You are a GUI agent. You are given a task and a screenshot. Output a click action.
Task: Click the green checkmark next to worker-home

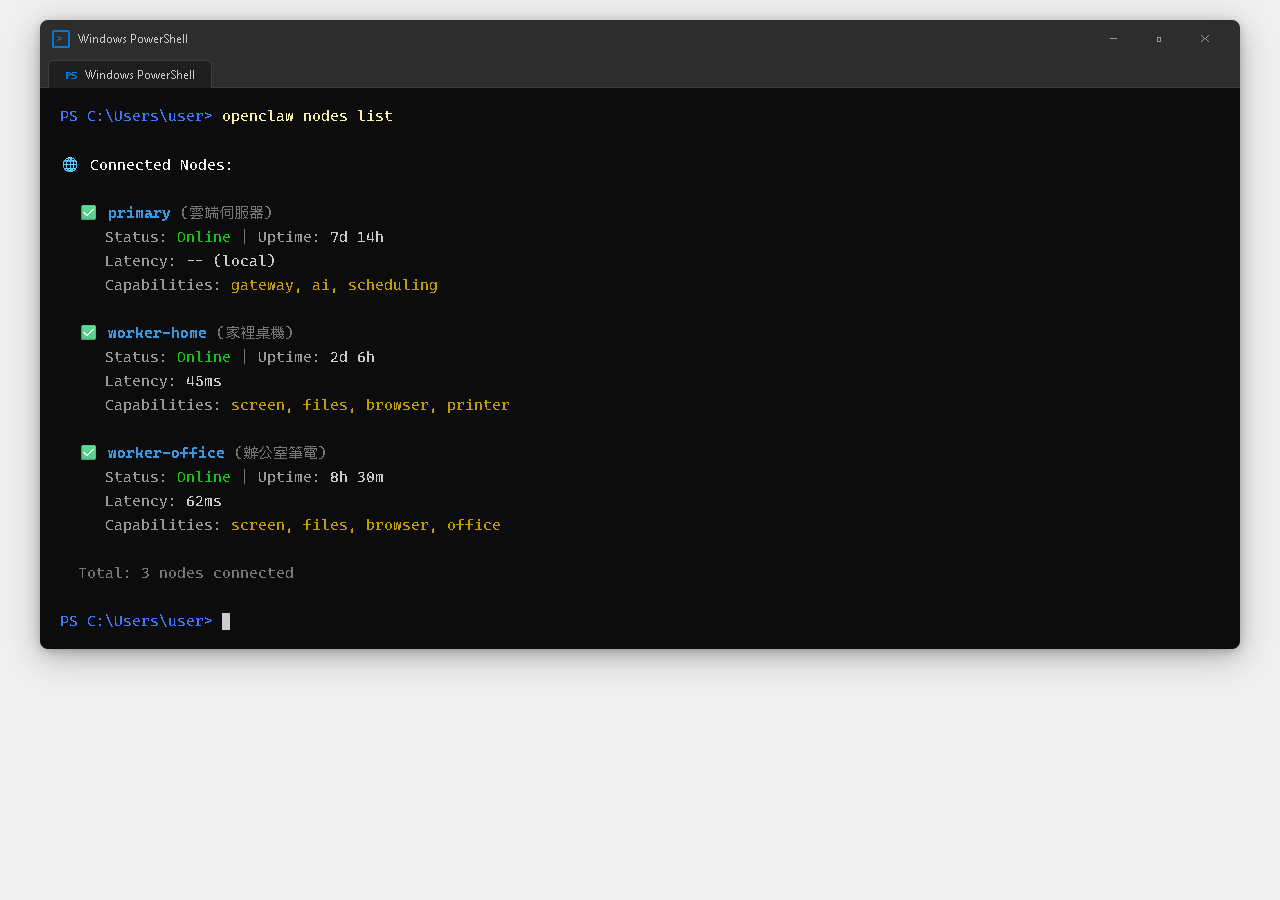pyautogui.click(x=89, y=333)
